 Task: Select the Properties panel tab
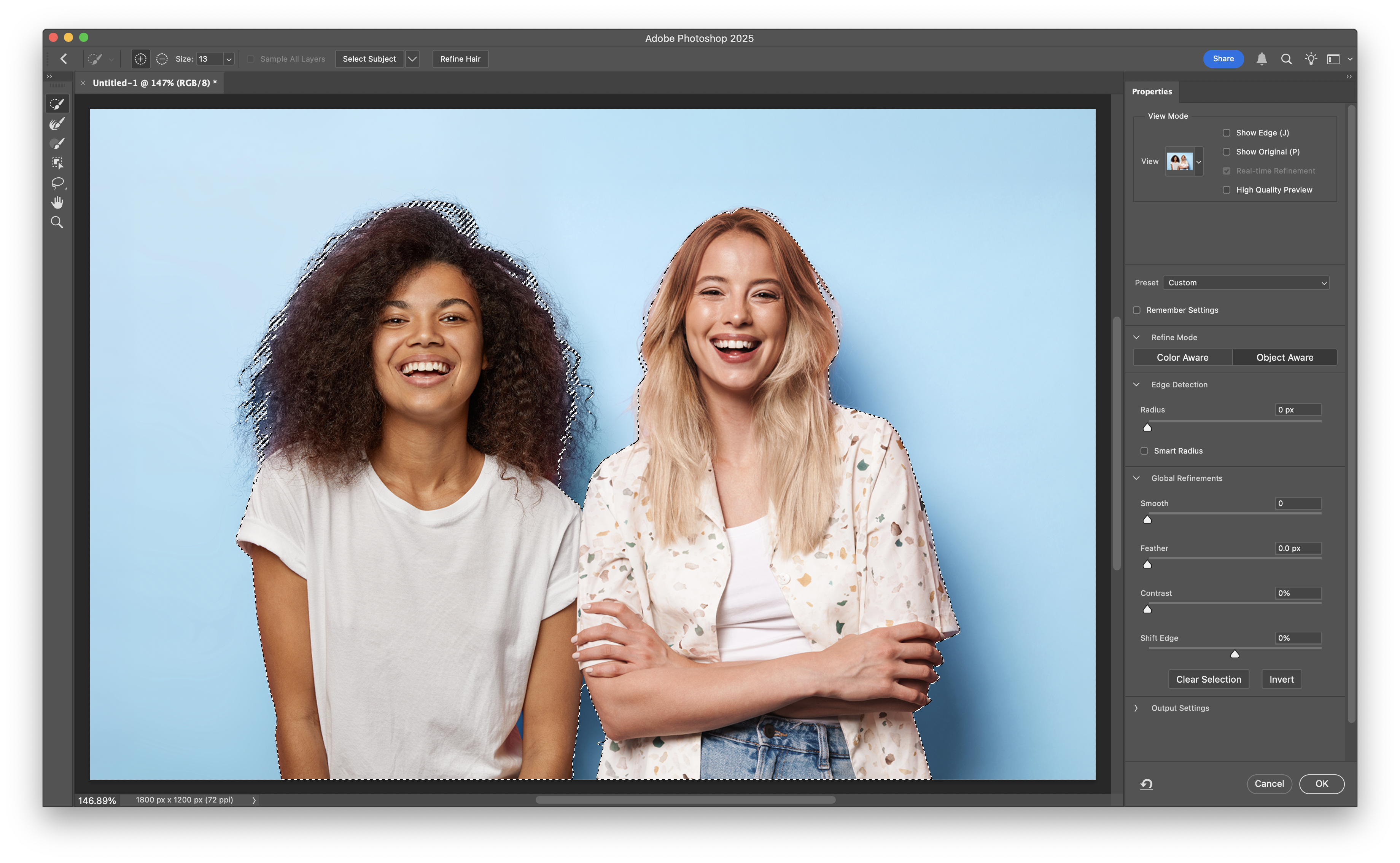[x=1152, y=91]
